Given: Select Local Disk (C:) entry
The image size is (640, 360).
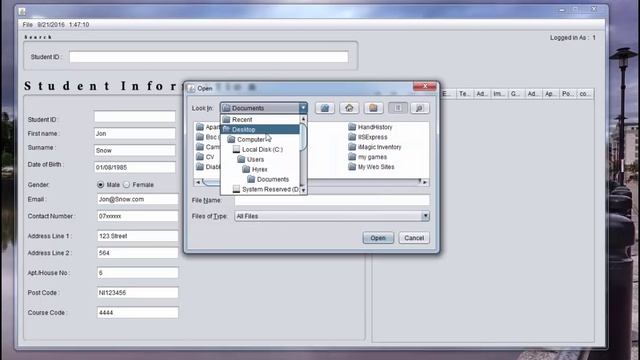Looking at the screenshot, I should [x=260, y=149].
